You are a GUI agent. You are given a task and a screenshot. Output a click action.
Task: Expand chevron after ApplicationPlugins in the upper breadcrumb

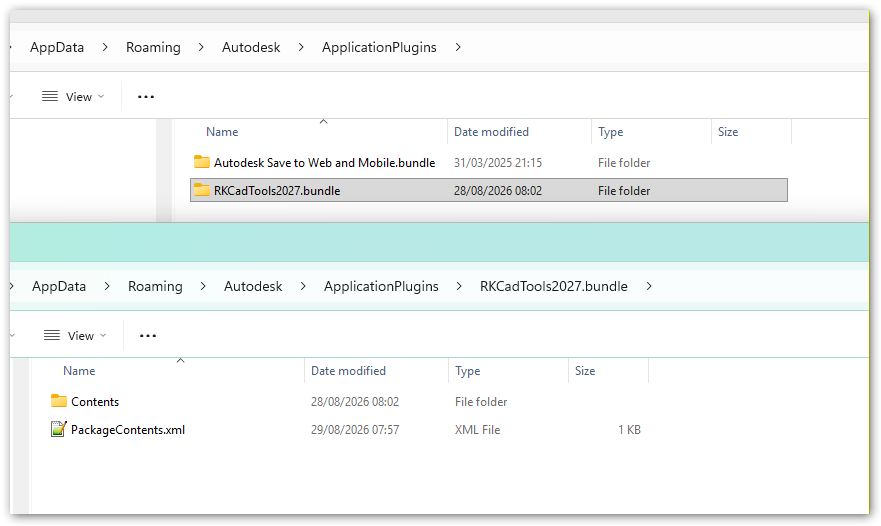tap(458, 48)
